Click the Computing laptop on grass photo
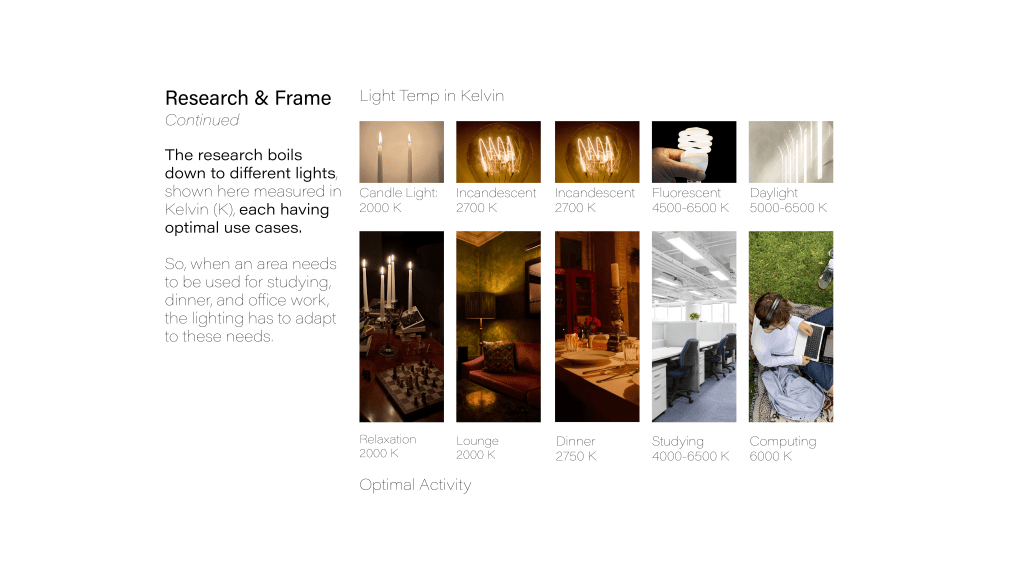Image resolution: width=1024 pixels, height=576 pixels. pos(791,327)
